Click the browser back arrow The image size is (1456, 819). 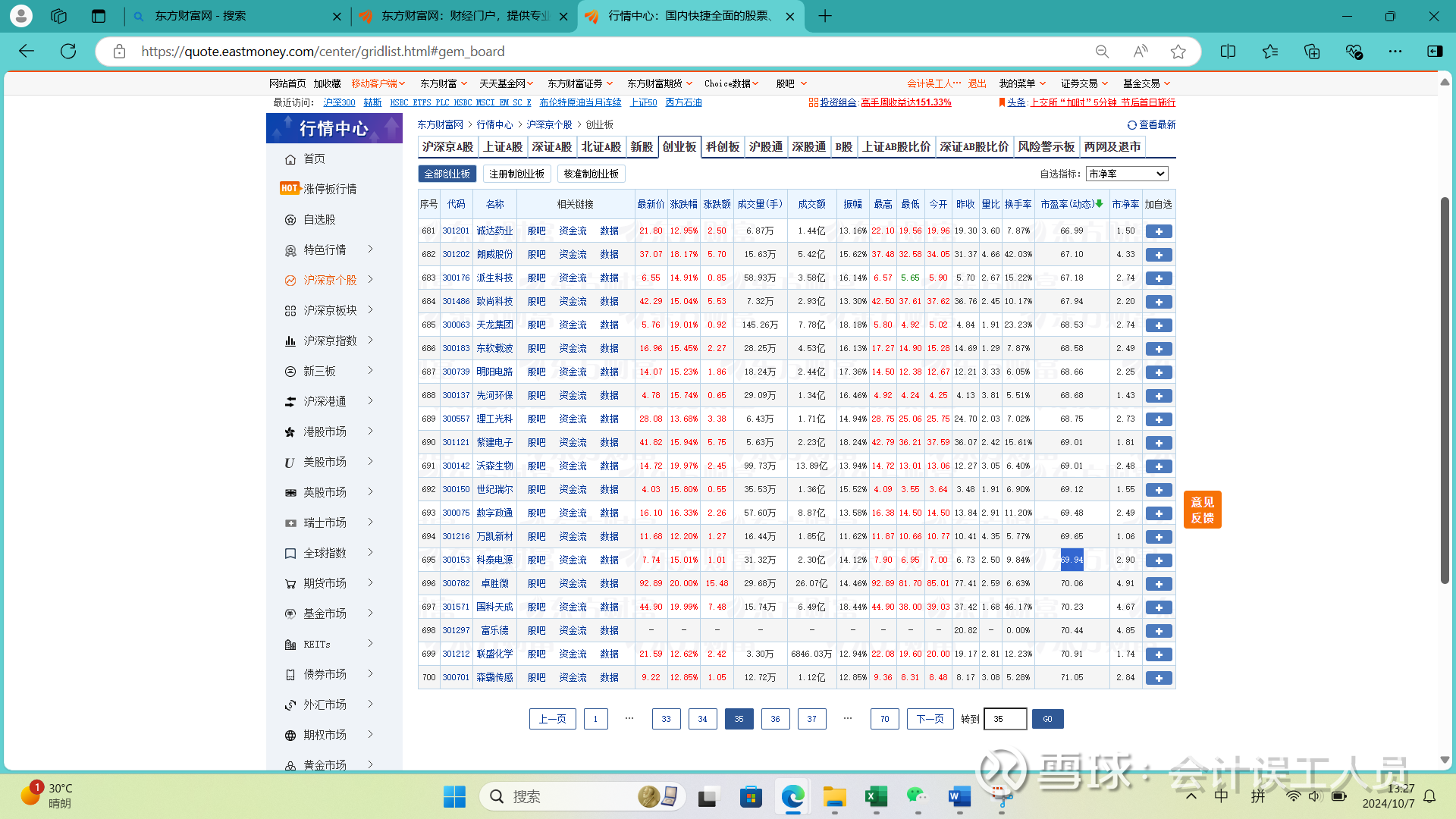[27, 51]
